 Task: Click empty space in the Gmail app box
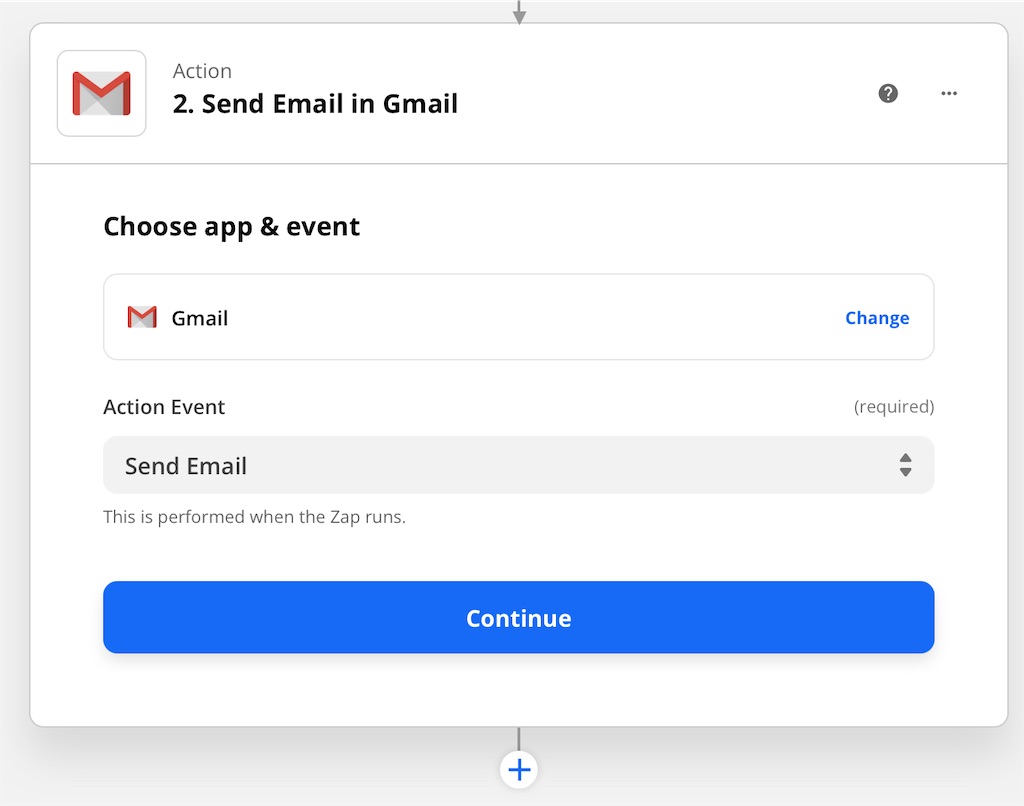[x=530, y=318]
